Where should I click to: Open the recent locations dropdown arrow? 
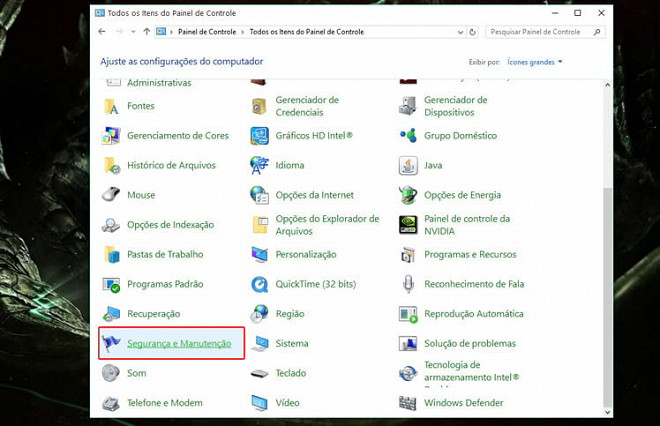tap(133, 32)
